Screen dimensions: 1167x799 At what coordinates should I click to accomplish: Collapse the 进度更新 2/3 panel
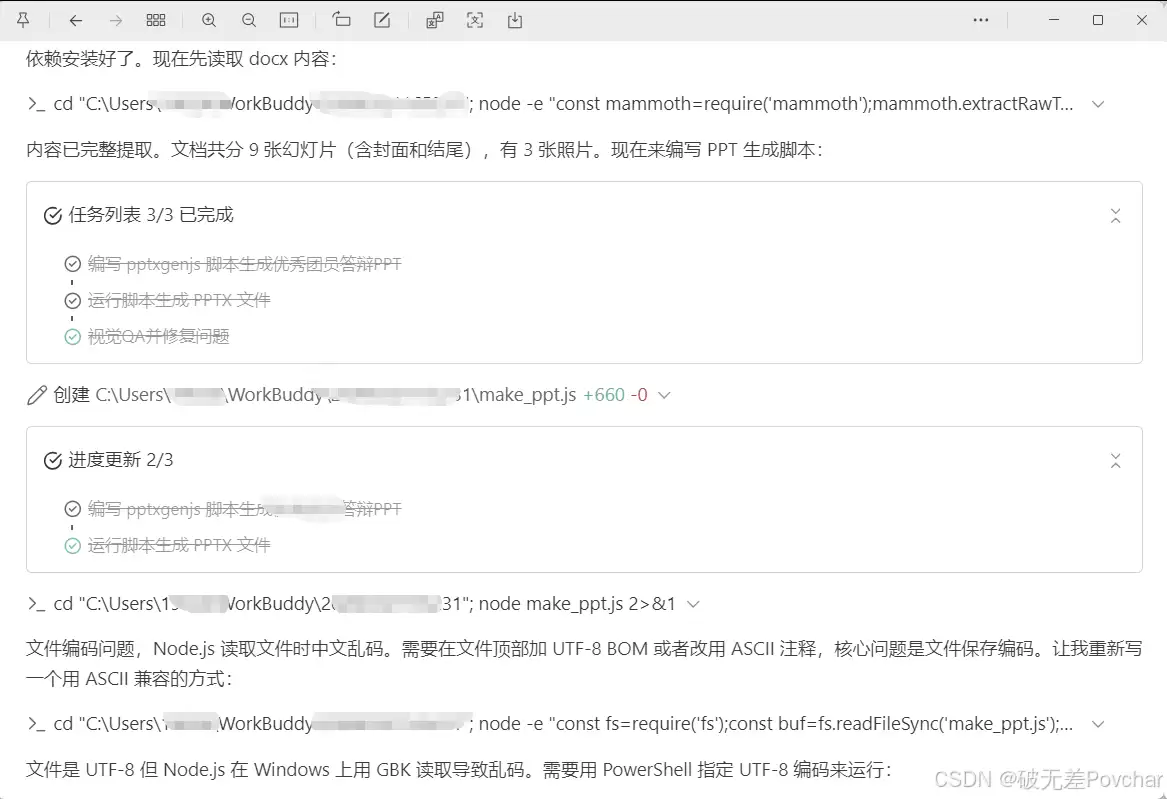click(x=1116, y=461)
